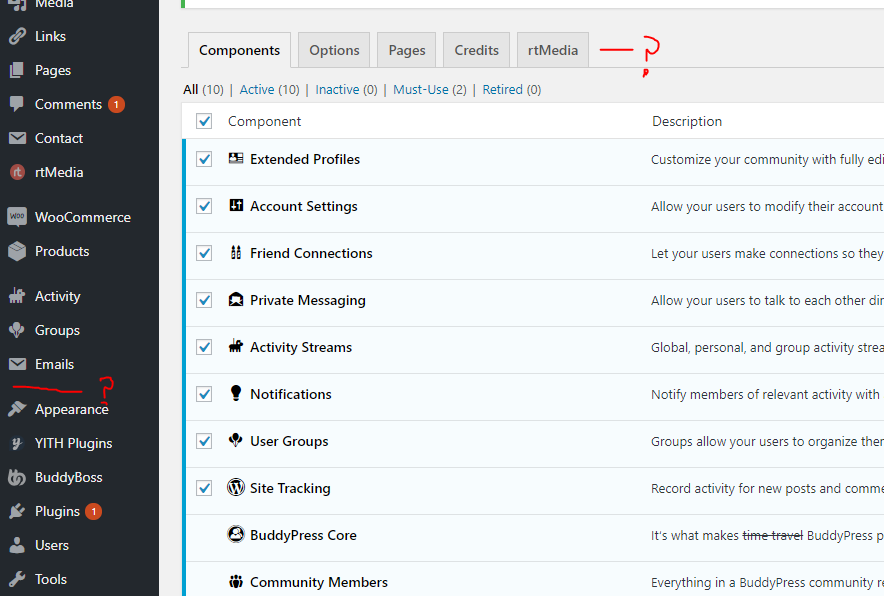This screenshot has height=596, width=884.
Task: Click the Community Members component icon
Action: [236, 581]
